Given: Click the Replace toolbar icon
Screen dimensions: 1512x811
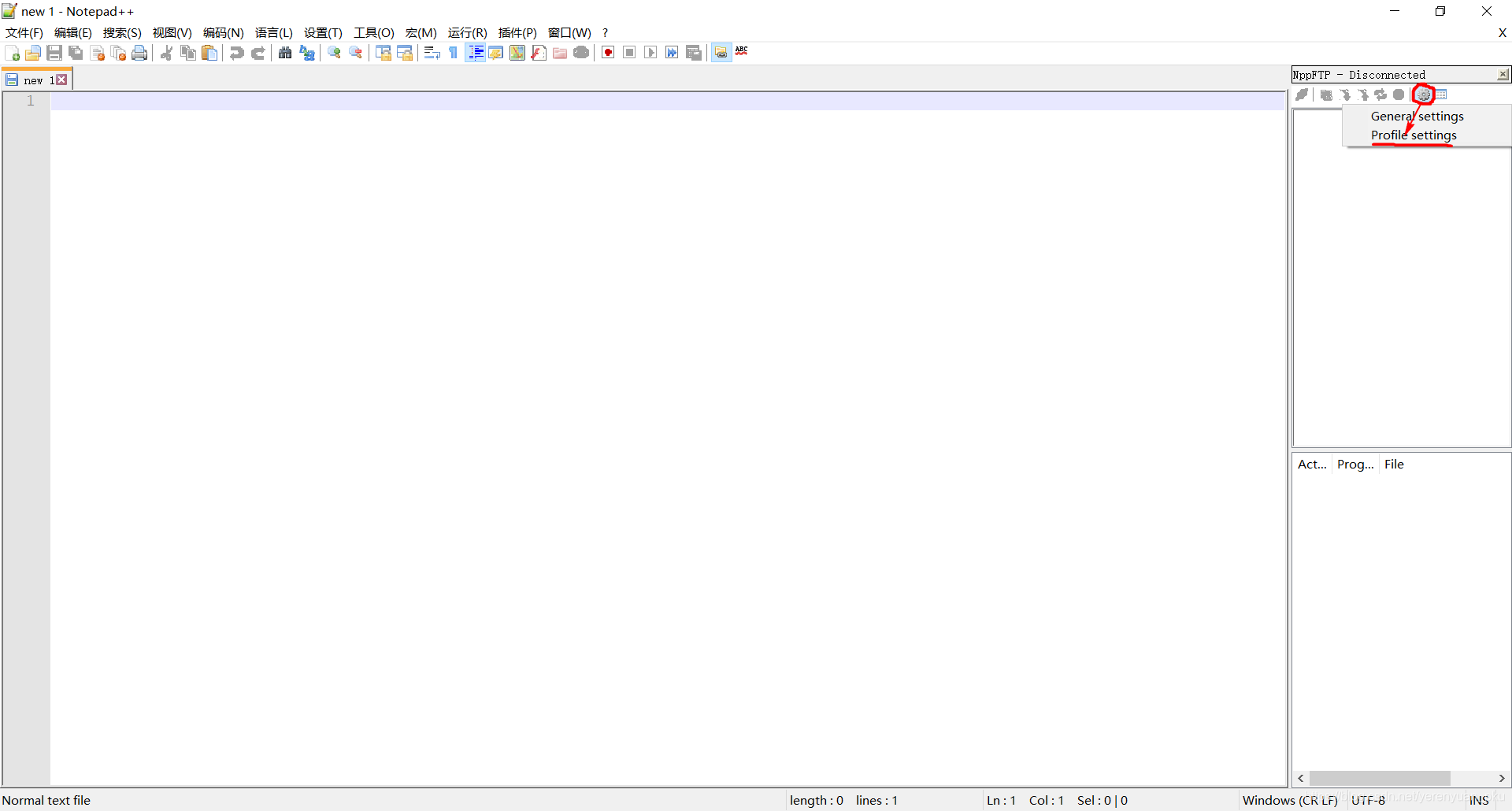Looking at the screenshot, I should coord(307,53).
